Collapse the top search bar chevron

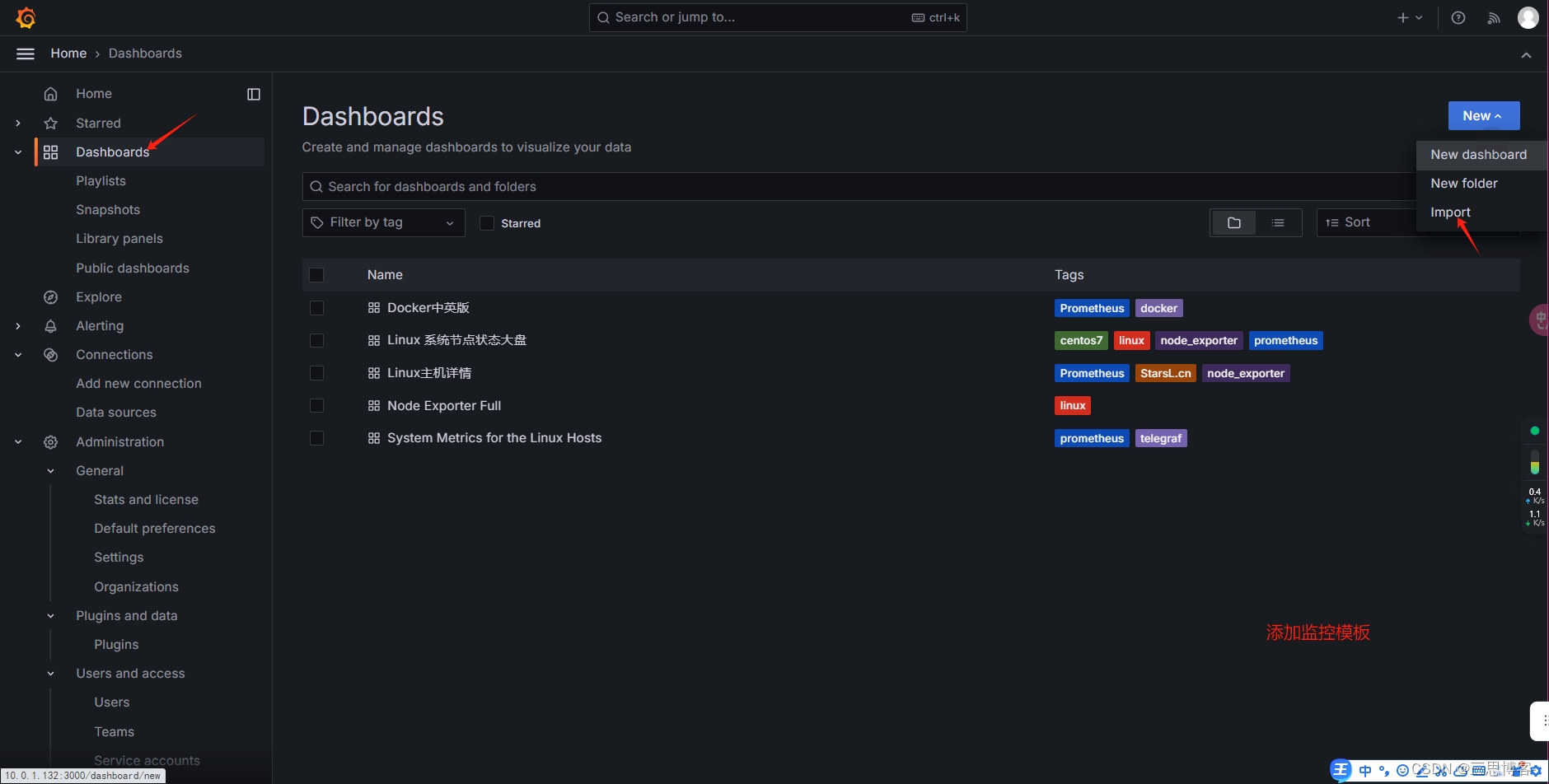[x=1526, y=54]
